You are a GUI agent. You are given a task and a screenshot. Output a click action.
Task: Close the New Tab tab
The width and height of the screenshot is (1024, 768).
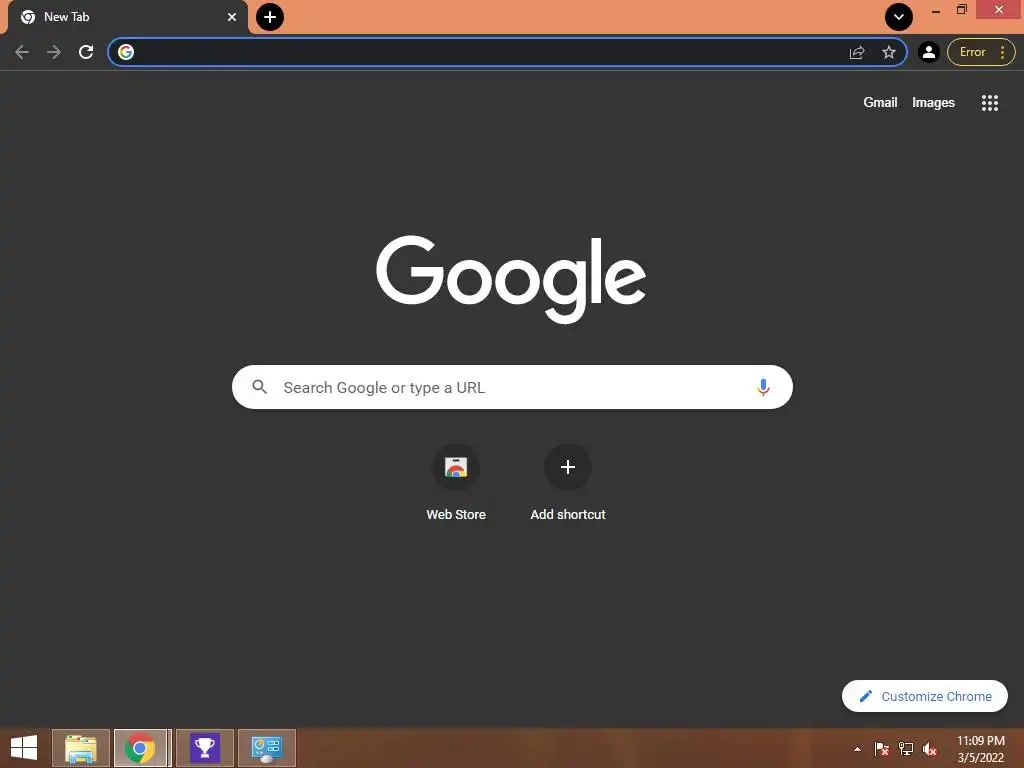click(x=232, y=17)
